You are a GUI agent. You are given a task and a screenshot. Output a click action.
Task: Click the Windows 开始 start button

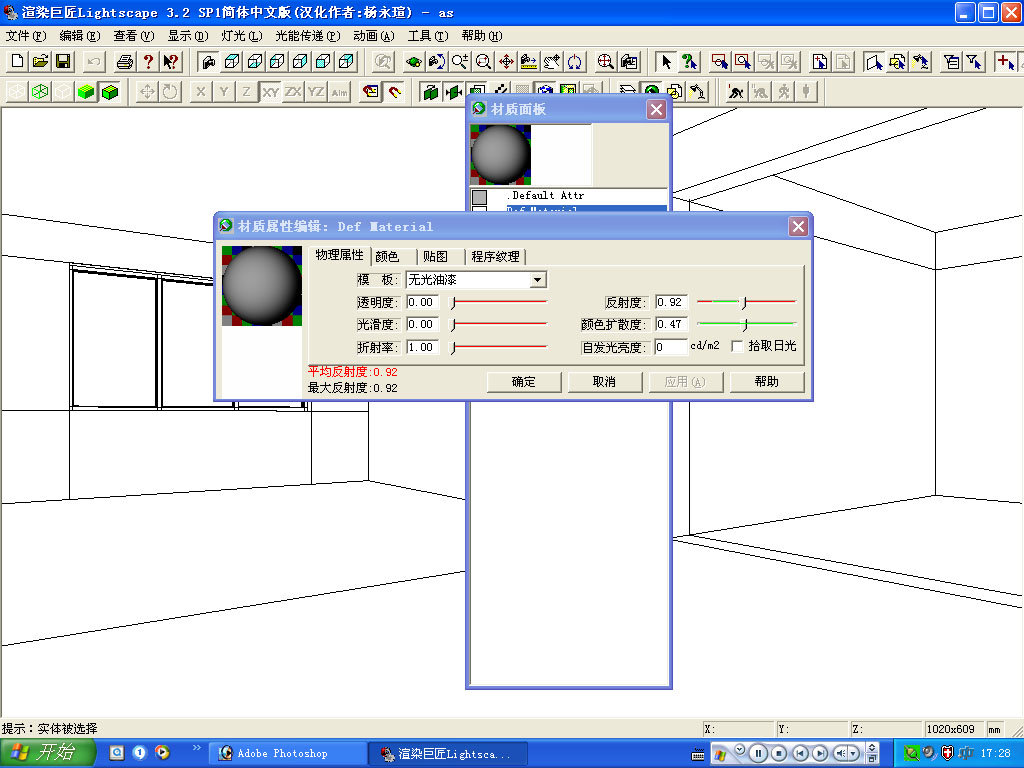tap(47, 753)
